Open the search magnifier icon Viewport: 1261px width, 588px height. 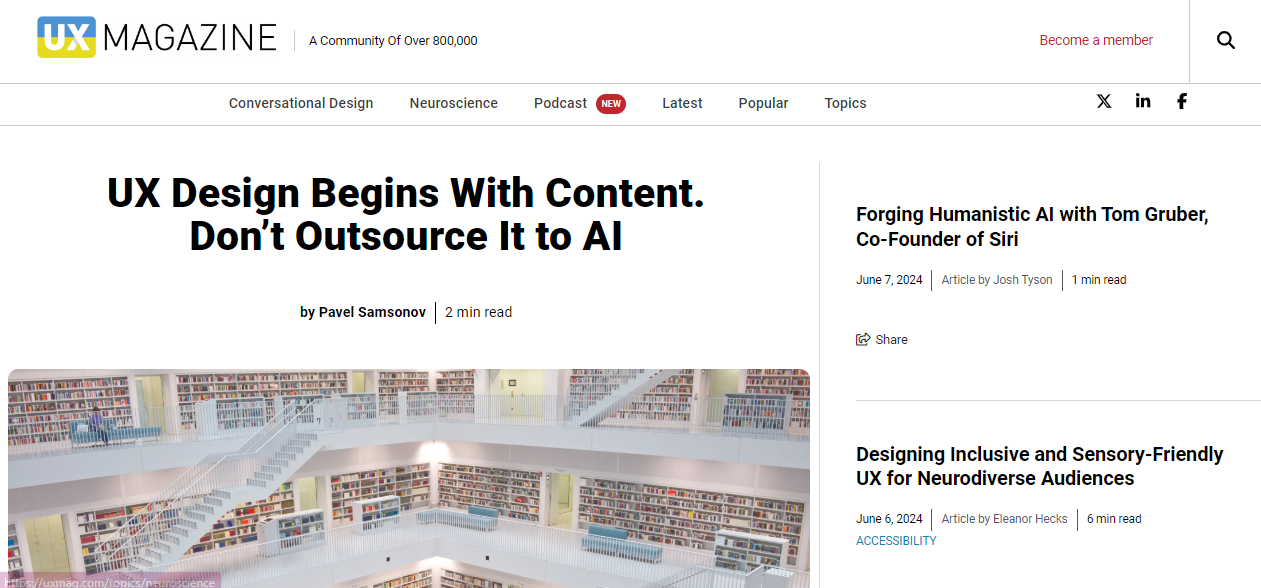(x=1225, y=41)
